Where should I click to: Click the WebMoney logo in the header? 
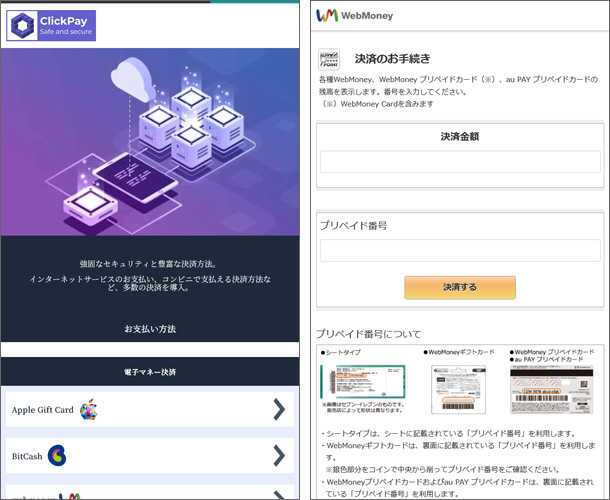(x=354, y=16)
